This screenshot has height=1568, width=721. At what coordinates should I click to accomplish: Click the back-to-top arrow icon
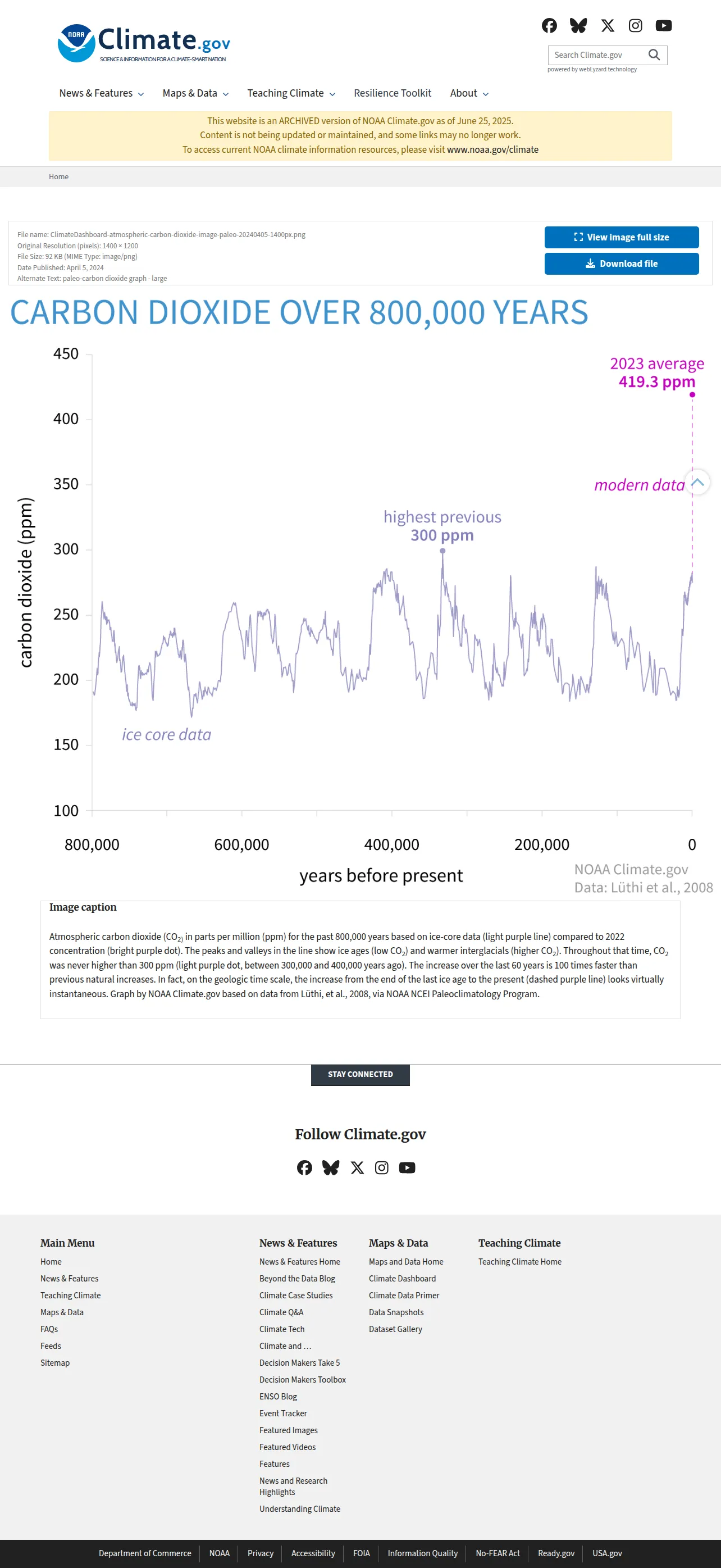tap(697, 482)
